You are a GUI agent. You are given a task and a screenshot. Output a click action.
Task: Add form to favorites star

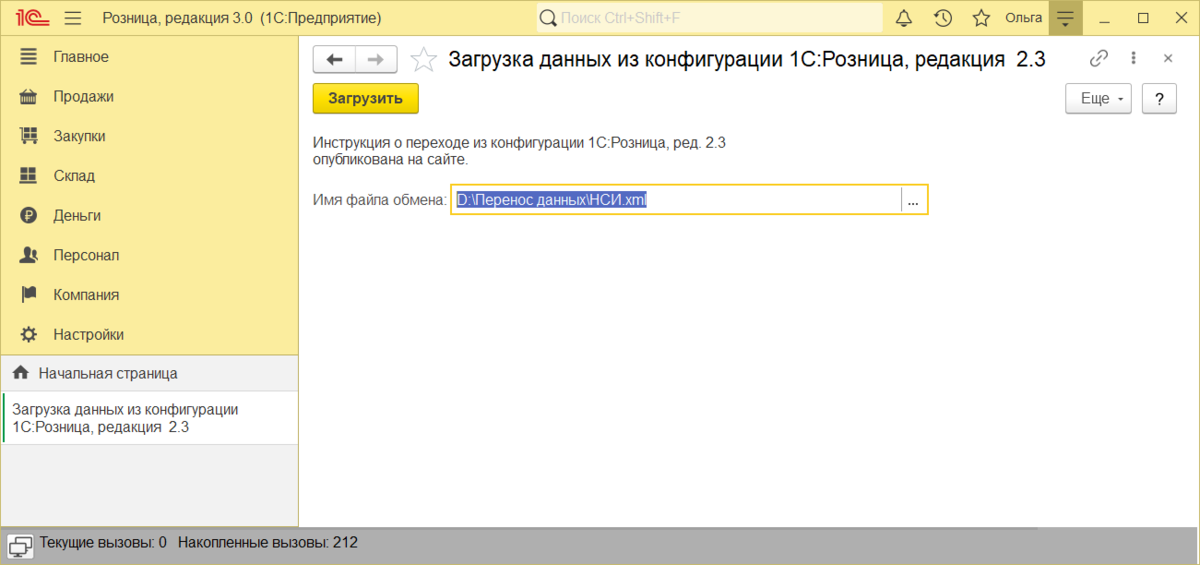point(424,60)
